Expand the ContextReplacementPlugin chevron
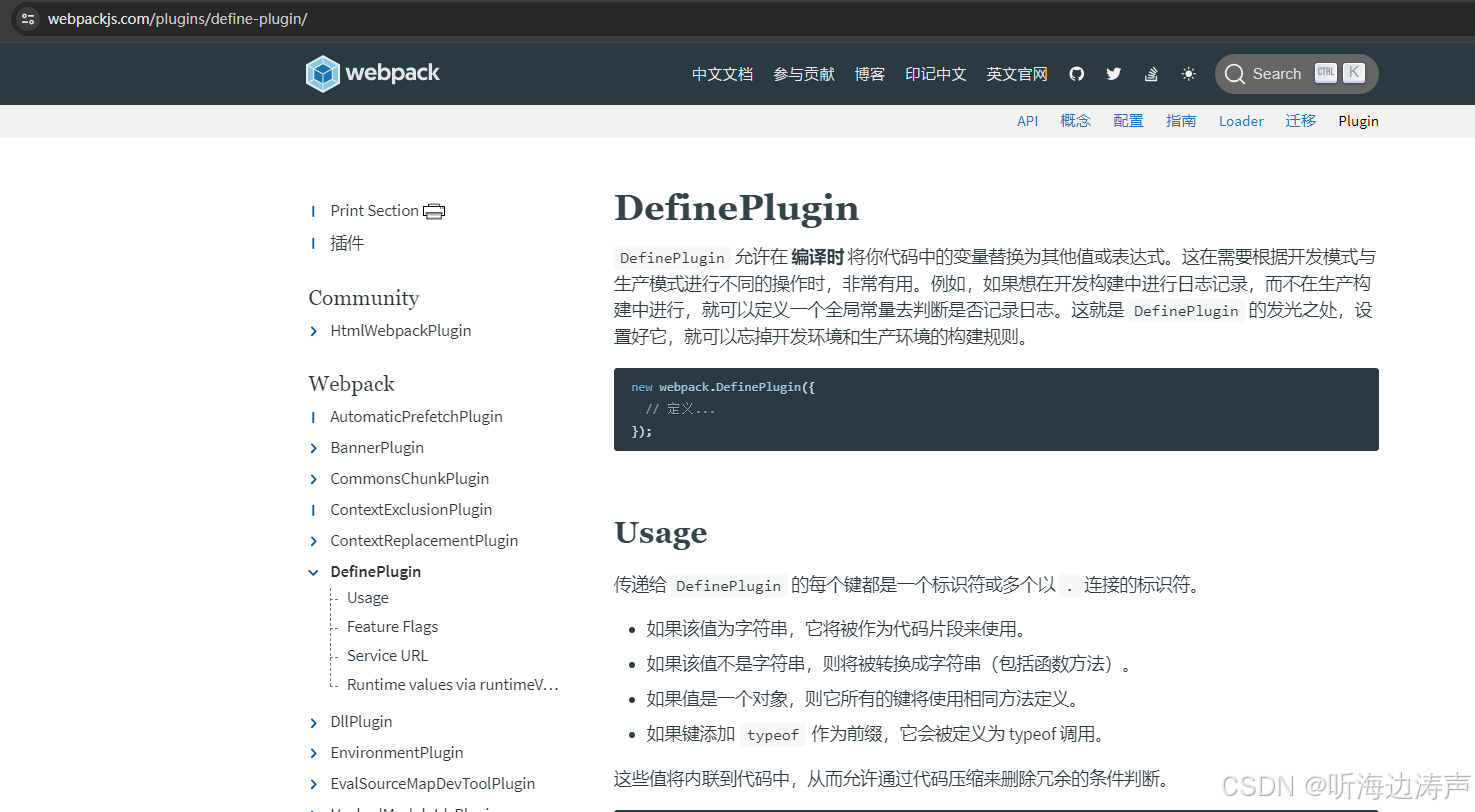 pyautogui.click(x=314, y=541)
